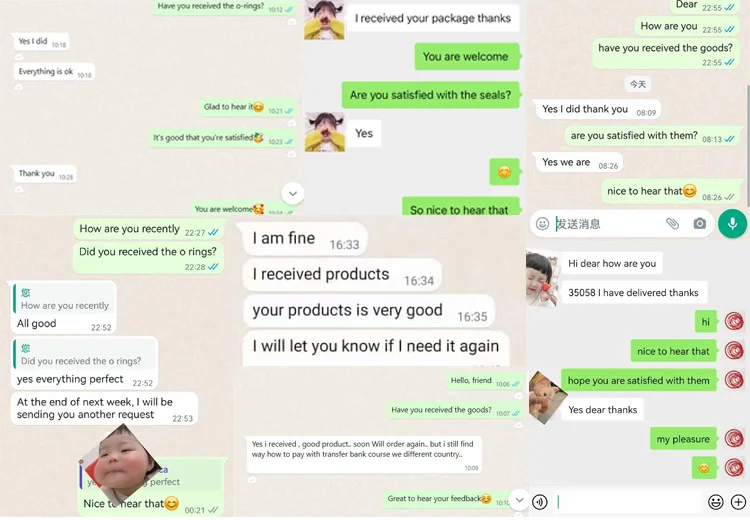Click scroll-down chevron in top-left chat
This screenshot has width=750, height=520.
tap(293, 194)
